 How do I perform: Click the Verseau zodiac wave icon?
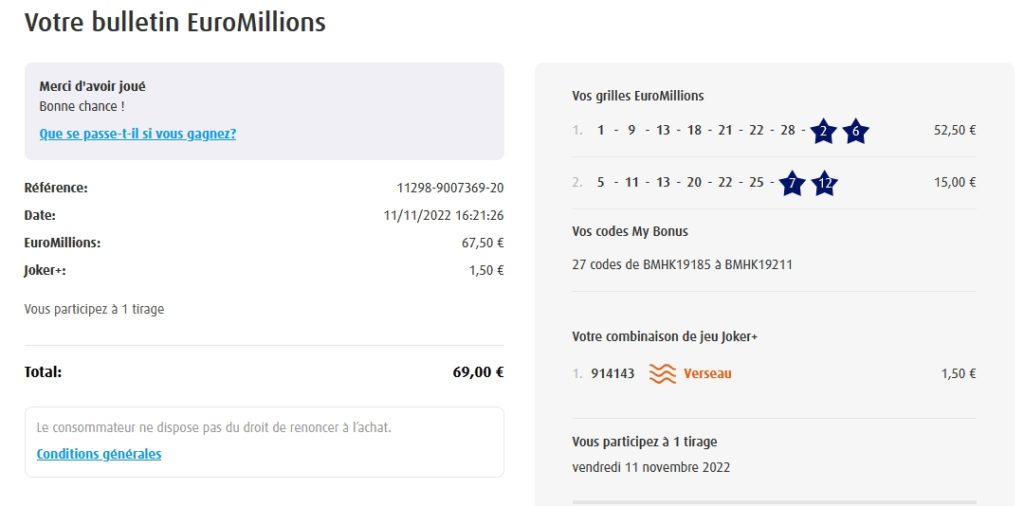[662, 374]
